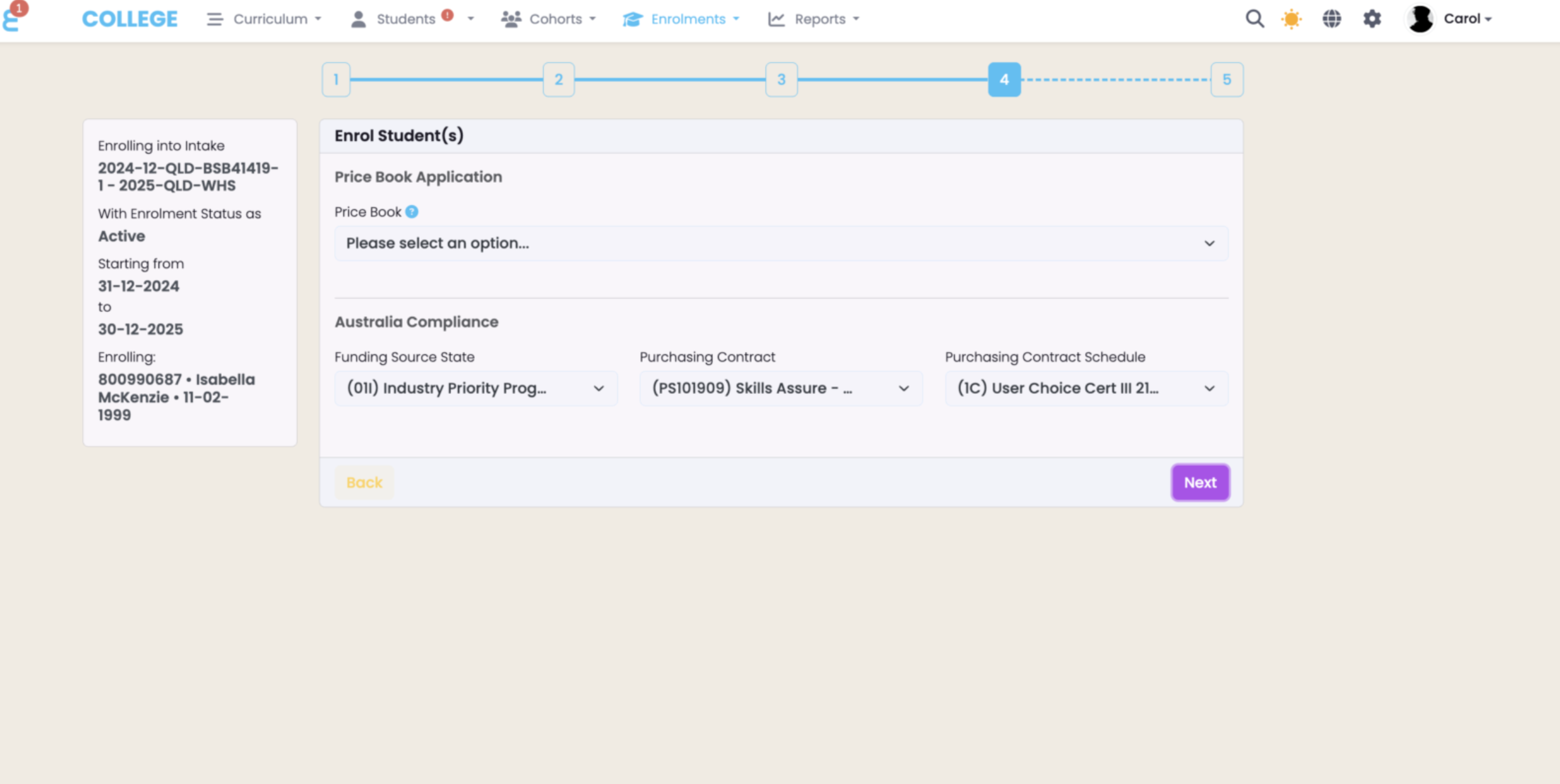Image resolution: width=1560 pixels, height=784 pixels.
Task: Open the Purchasing Contract dropdown
Action: pyautogui.click(x=781, y=388)
